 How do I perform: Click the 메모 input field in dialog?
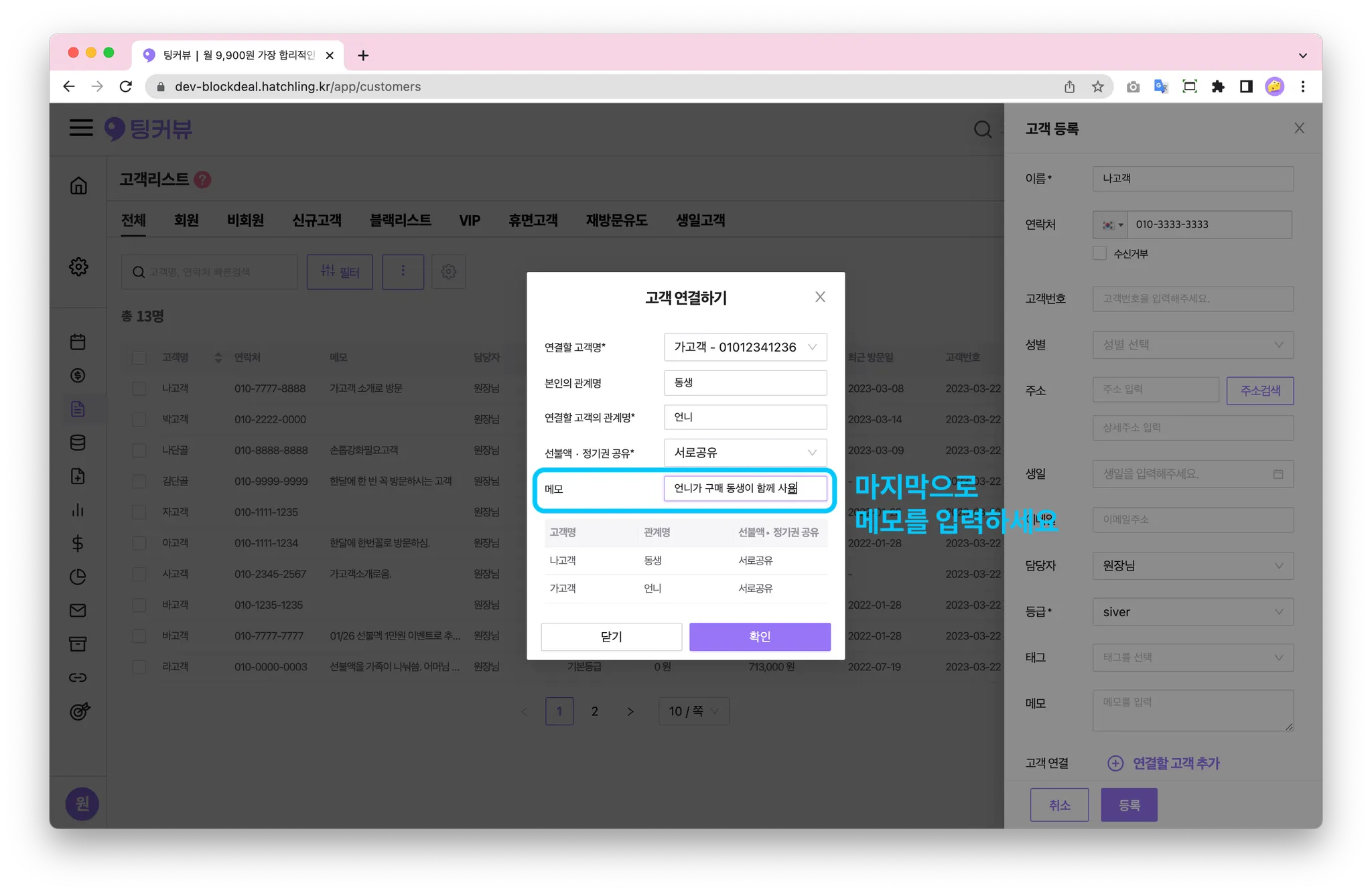tap(745, 488)
